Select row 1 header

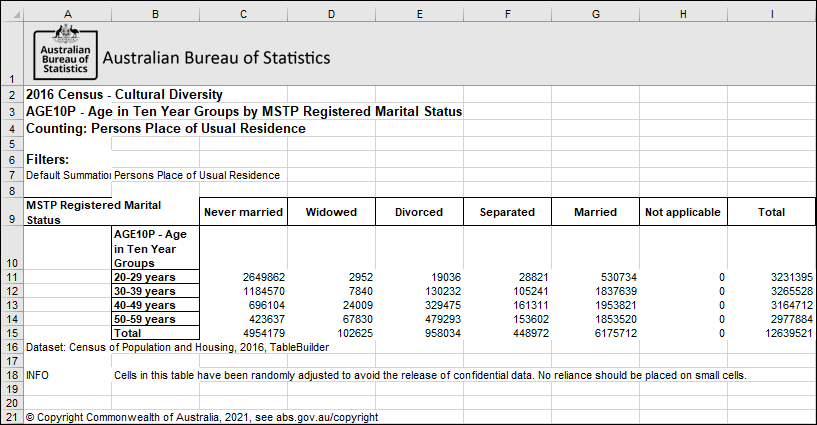point(12,53)
